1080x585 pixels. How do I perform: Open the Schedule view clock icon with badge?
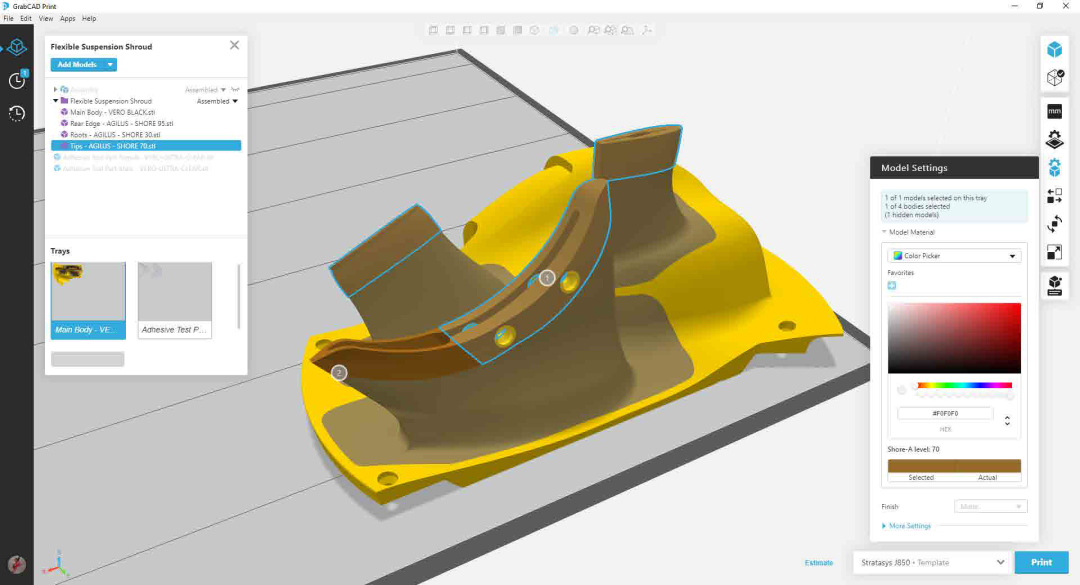point(17,80)
